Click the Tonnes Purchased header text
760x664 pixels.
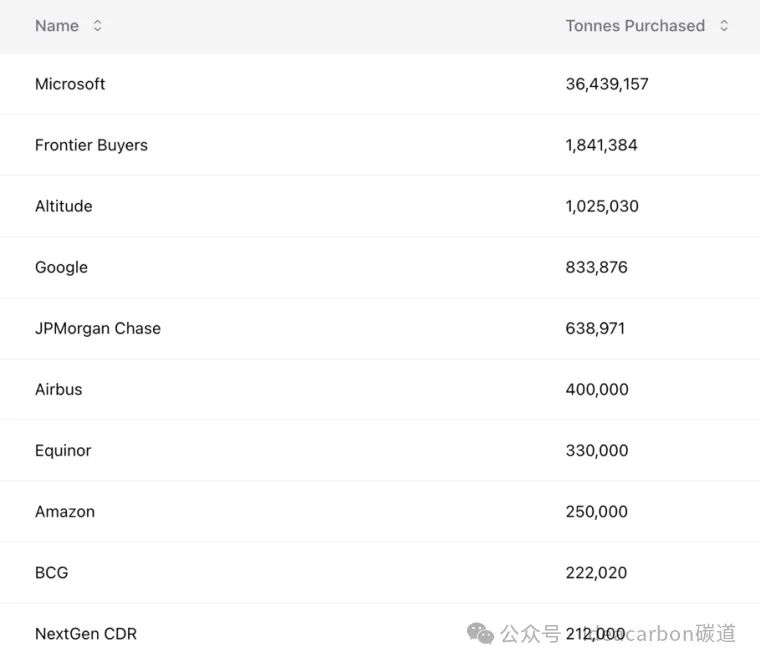[x=635, y=26]
